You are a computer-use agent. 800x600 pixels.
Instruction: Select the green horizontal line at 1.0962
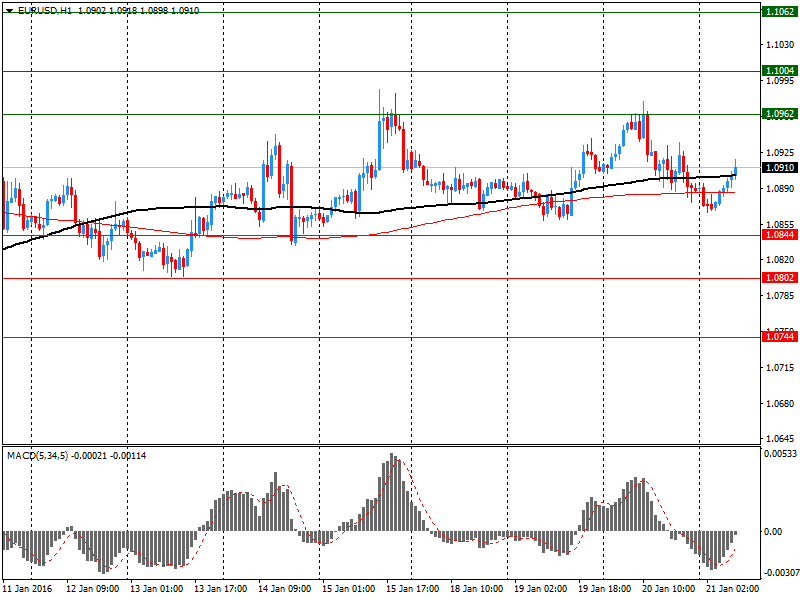tap(381, 114)
